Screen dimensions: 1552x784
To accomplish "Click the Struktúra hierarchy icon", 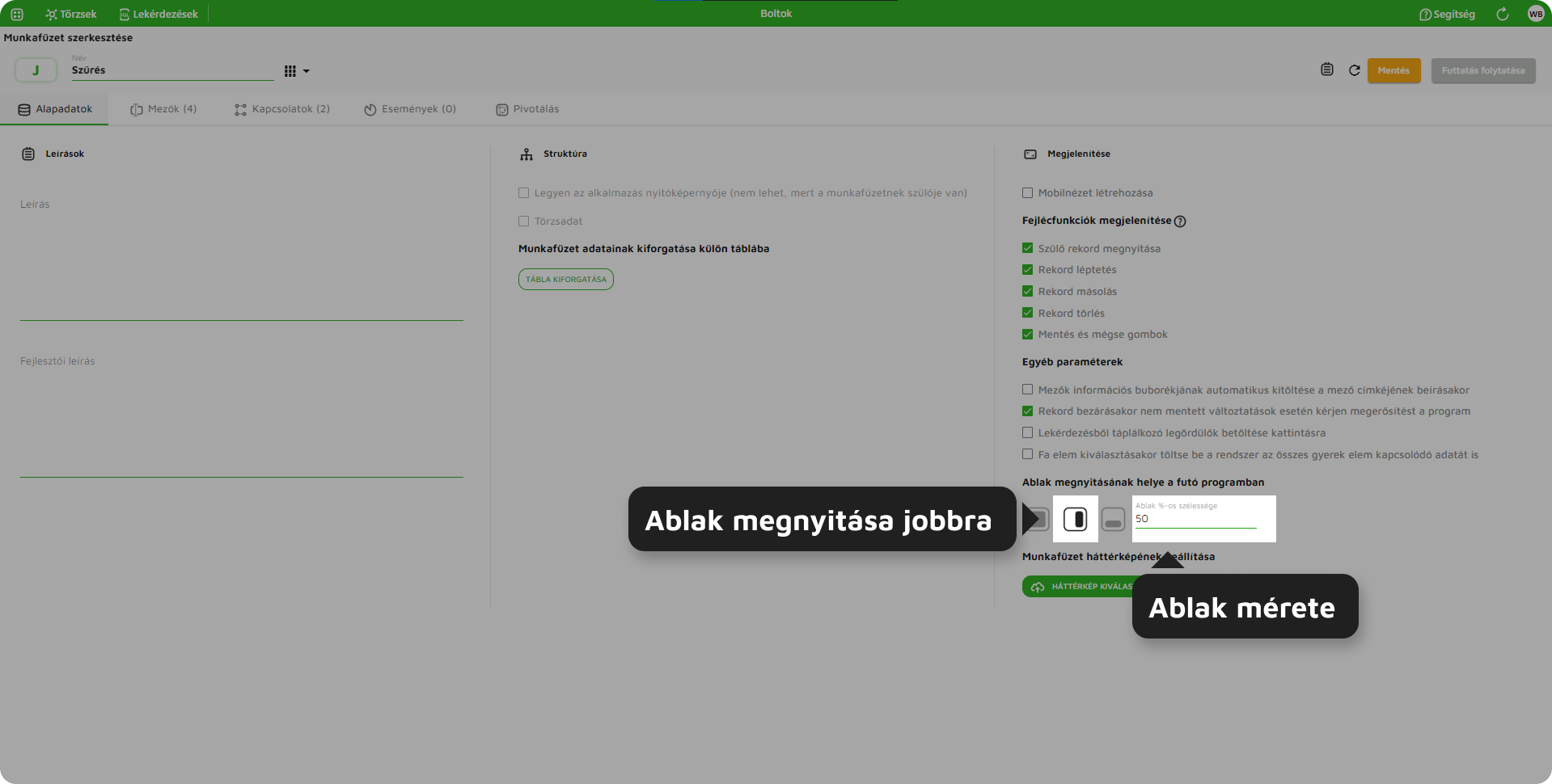I will (526, 154).
